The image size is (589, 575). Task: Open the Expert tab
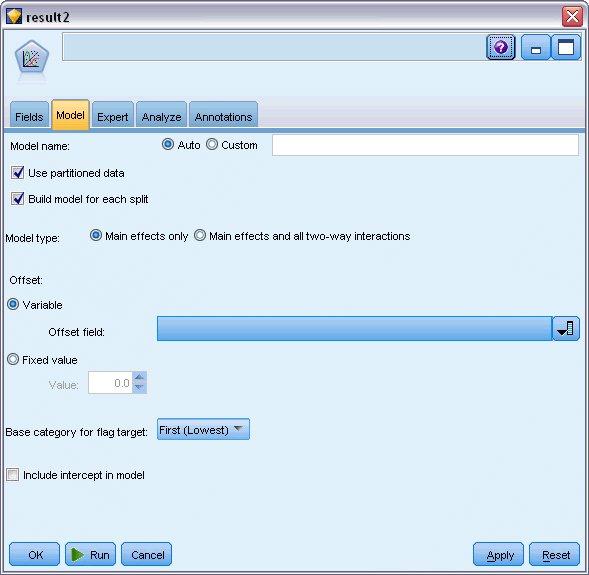tap(112, 116)
